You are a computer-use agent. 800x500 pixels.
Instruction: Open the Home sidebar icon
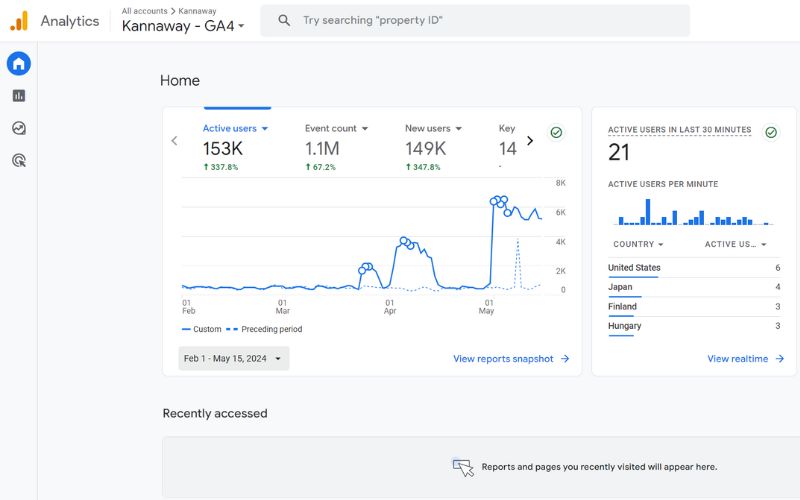click(19, 64)
